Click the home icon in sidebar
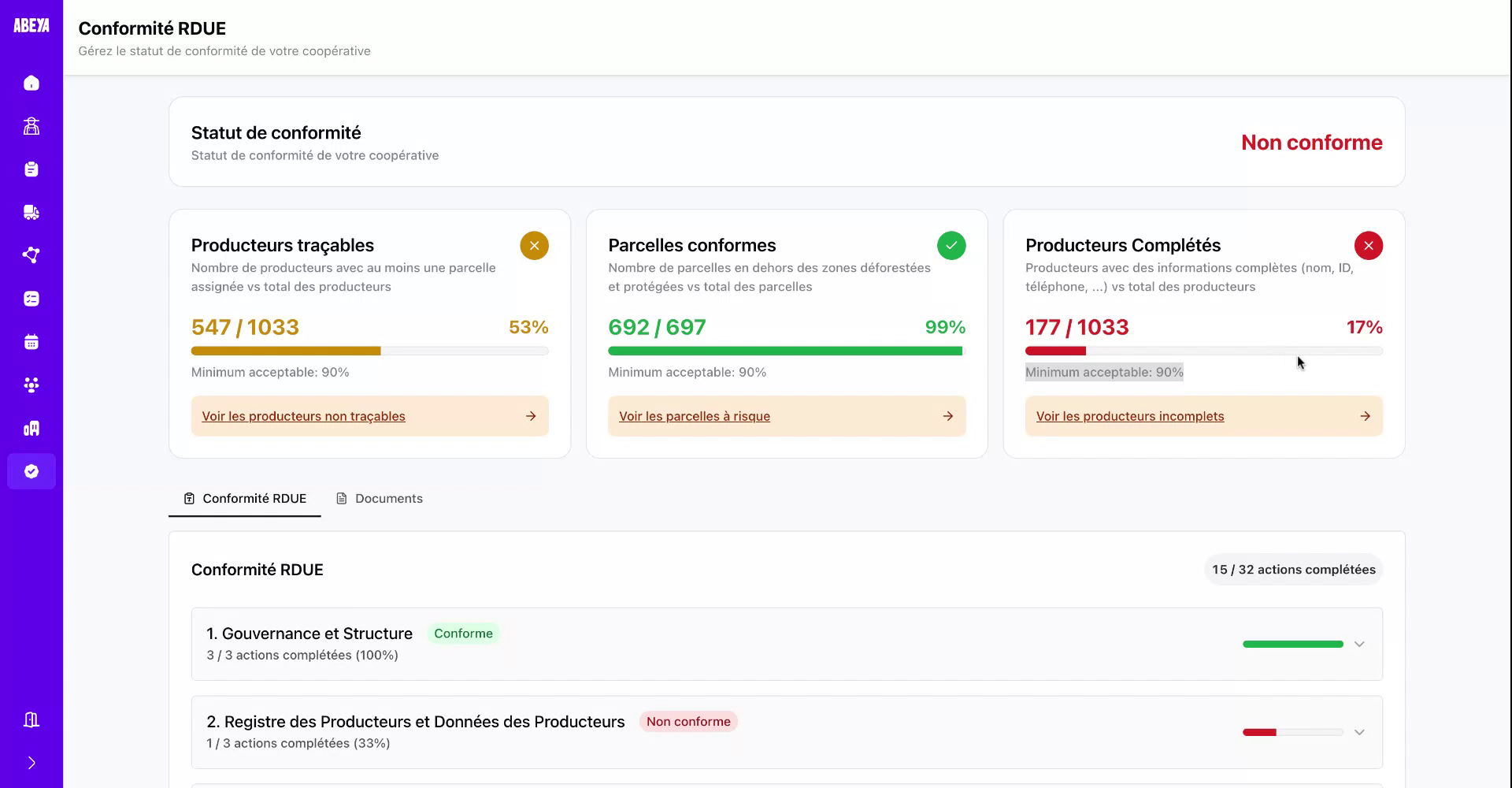The width and height of the screenshot is (1512, 788). (31, 83)
